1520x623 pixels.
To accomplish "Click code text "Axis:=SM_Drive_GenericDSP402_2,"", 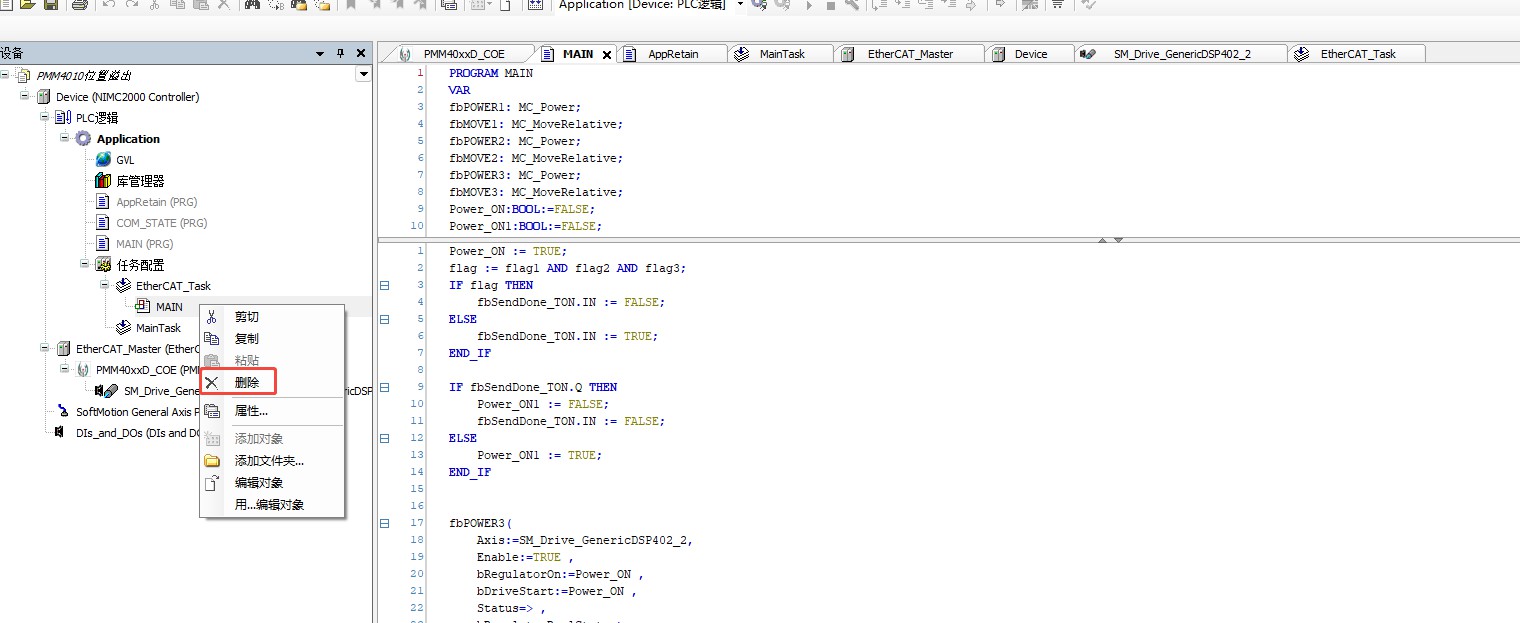I will click(585, 540).
